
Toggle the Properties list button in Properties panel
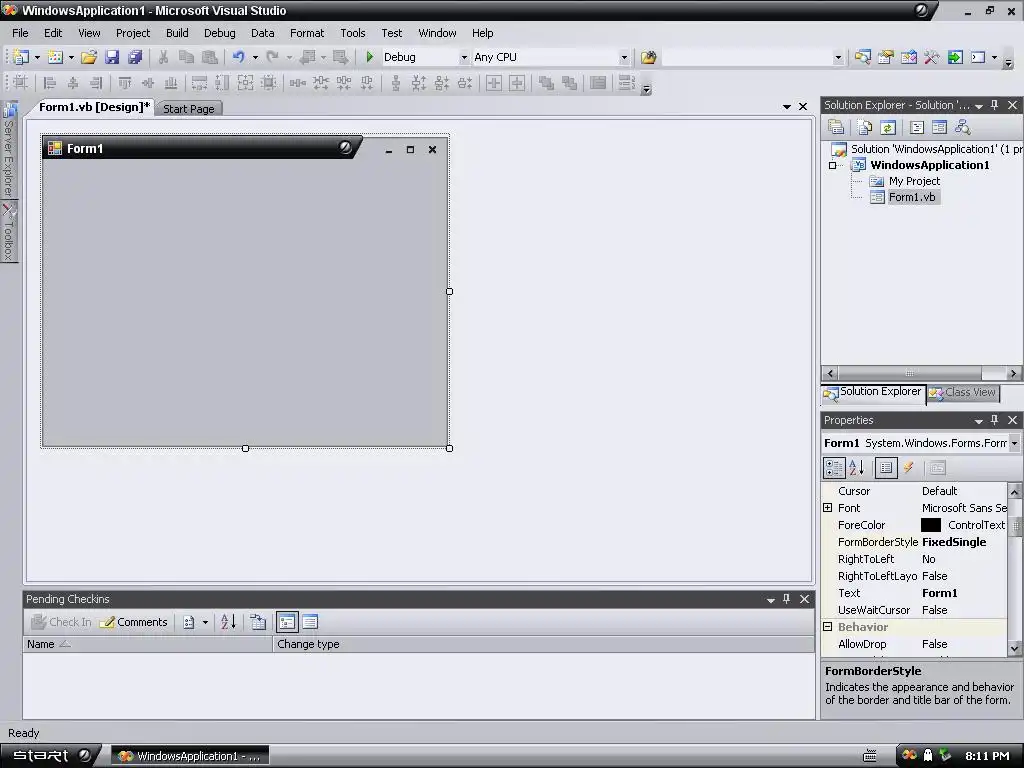pos(886,468)
